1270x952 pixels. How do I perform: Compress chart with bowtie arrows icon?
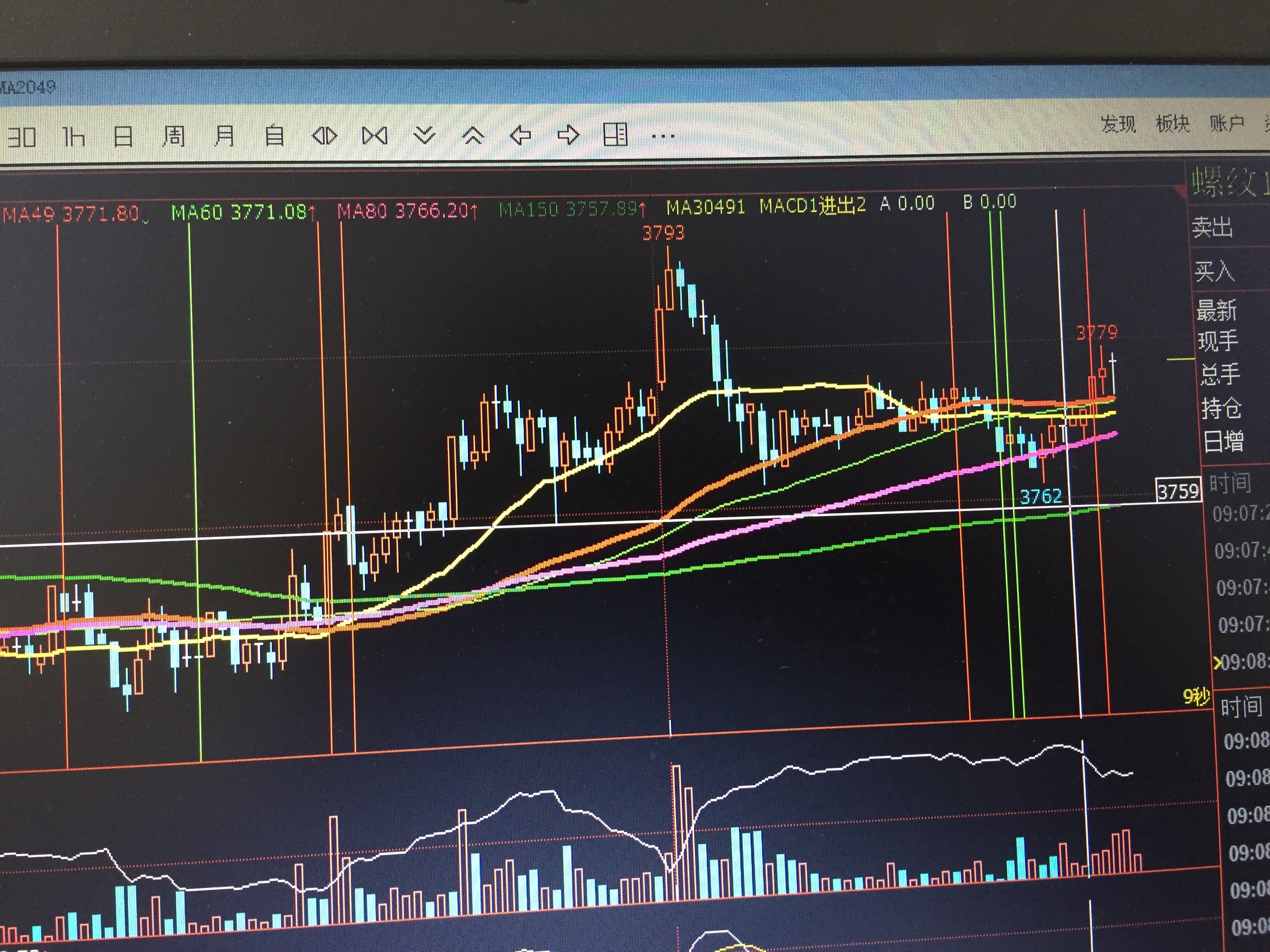[x=375, y=136]
